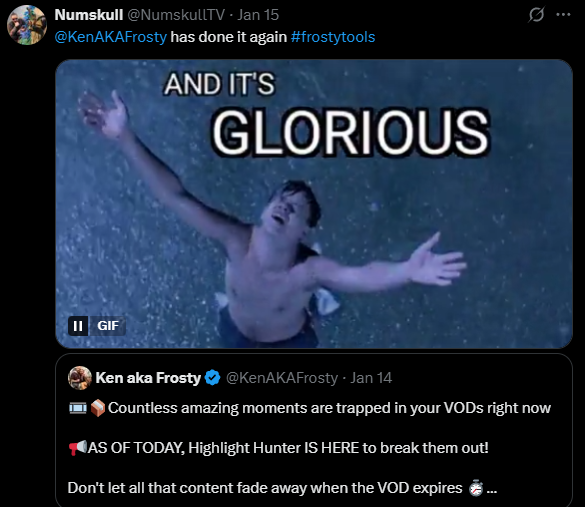Click the GIF label badge
585x507 pixels.
coord(108,326)
